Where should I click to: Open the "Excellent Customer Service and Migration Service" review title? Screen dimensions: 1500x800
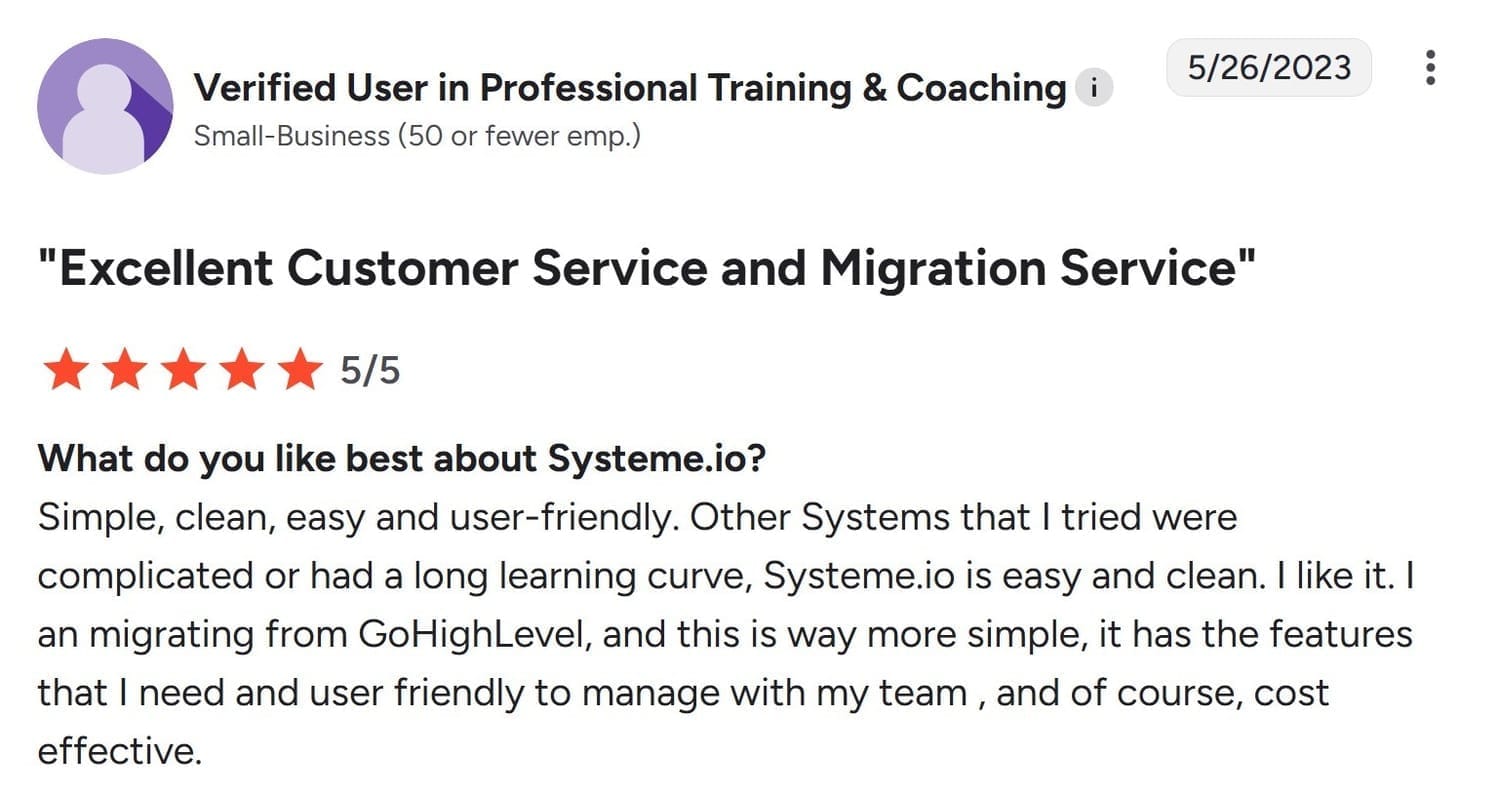click(646, 270)
